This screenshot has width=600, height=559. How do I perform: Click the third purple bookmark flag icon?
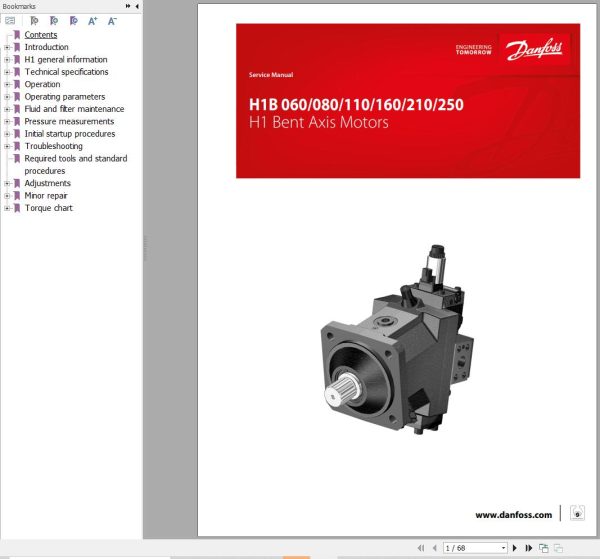pos(73,21)
